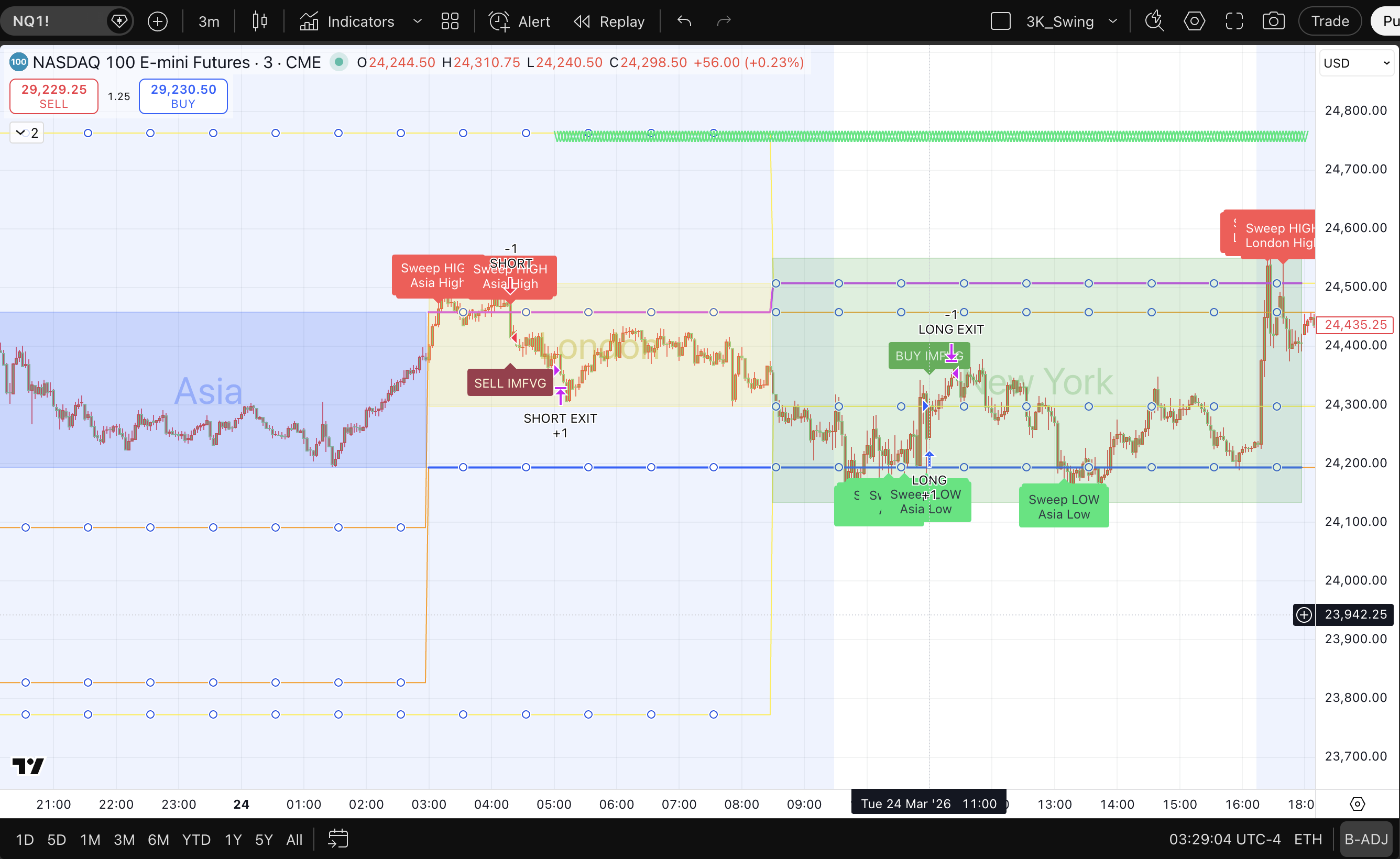This screenshot has width=1400, height=859.
Task: Take a chart snapshot with camera icon
Action: click(x=1273, y=21)
